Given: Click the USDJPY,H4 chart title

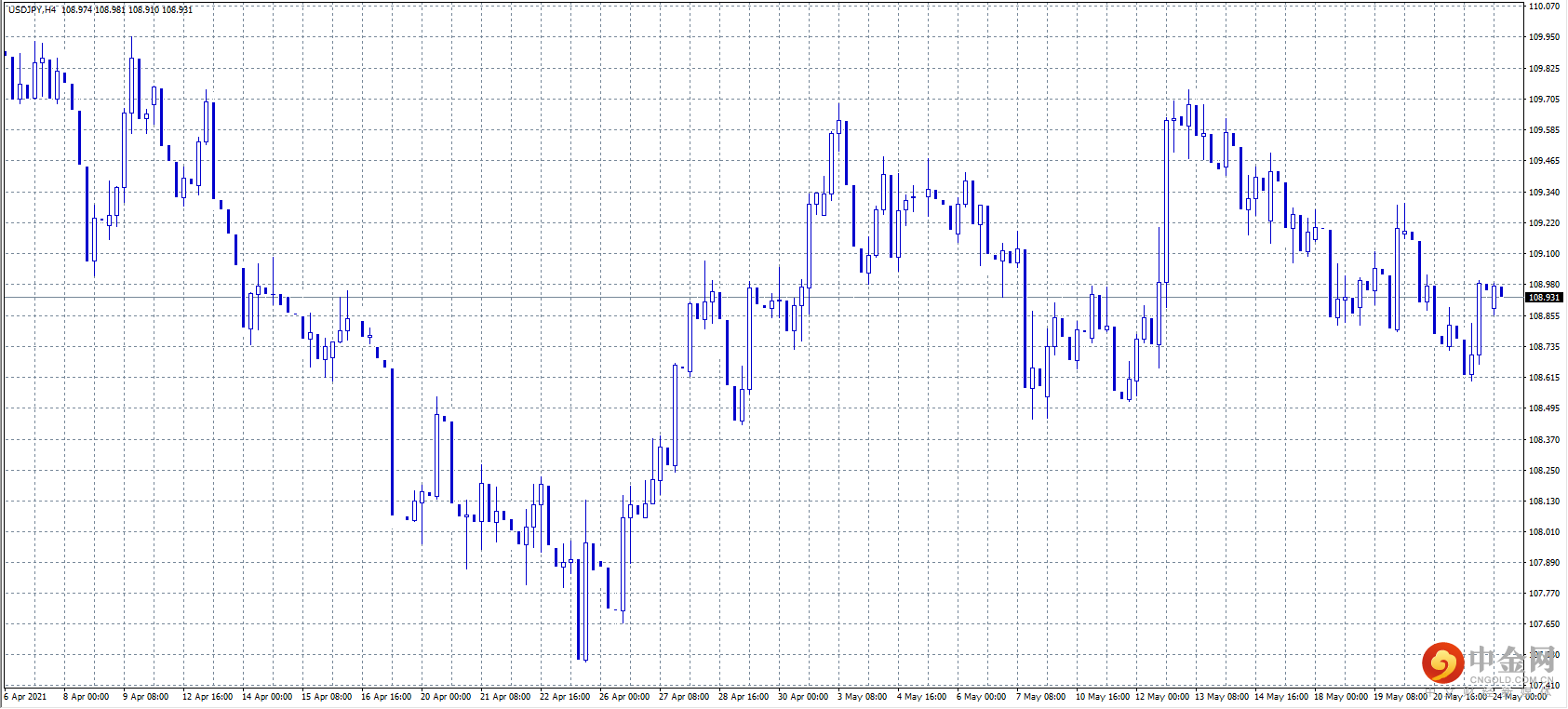Looking at the screenshot, I should (x=33, y=10).
